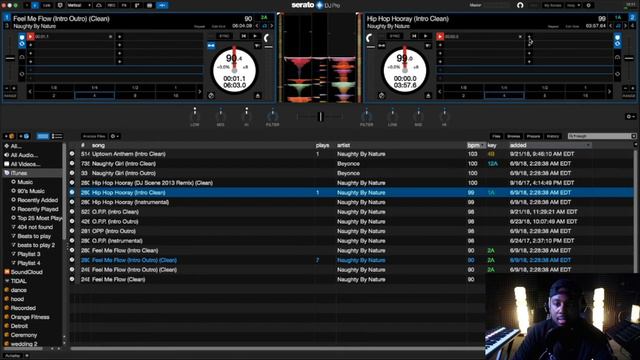Shift deck 2 loop sizes right arrow
Viewport: 640px width, 360px height.
(x=609, y=92)
